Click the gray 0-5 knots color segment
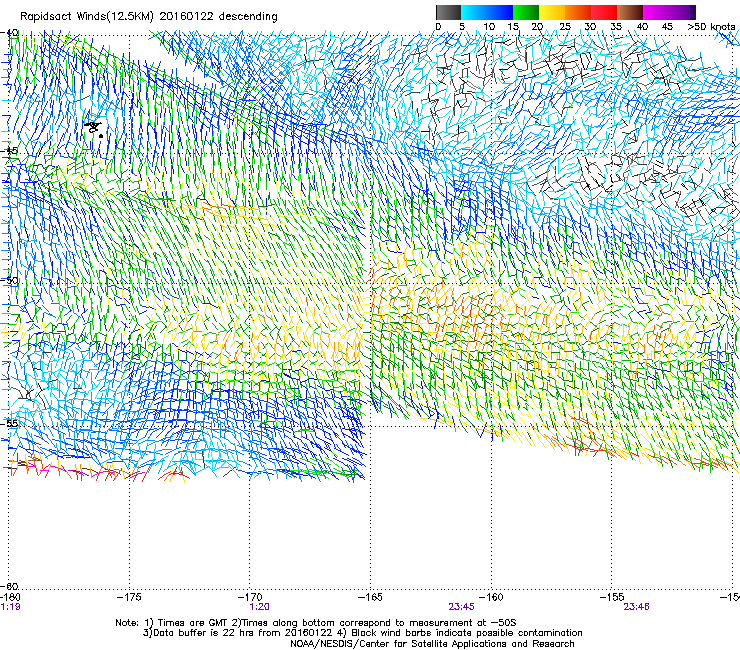Image resolution: width=740 pixels, height=650 pixels. (x=448, y=12)
